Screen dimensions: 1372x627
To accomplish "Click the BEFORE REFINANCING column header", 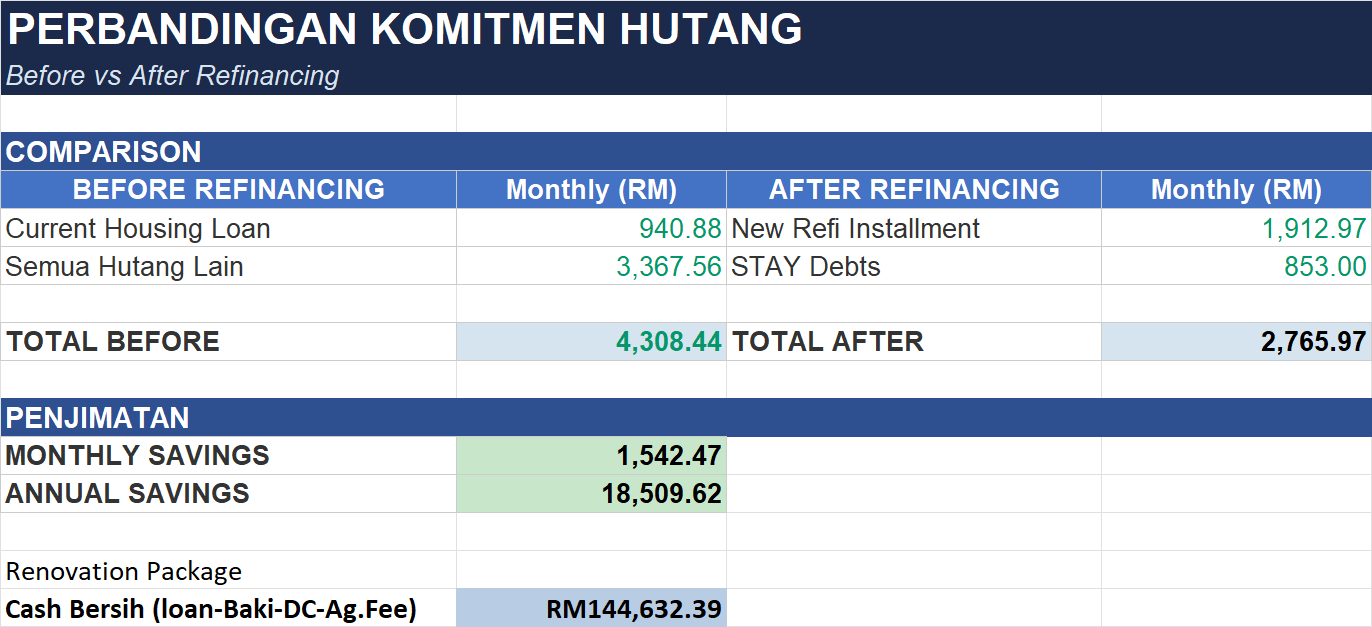I will coord(229,190).
